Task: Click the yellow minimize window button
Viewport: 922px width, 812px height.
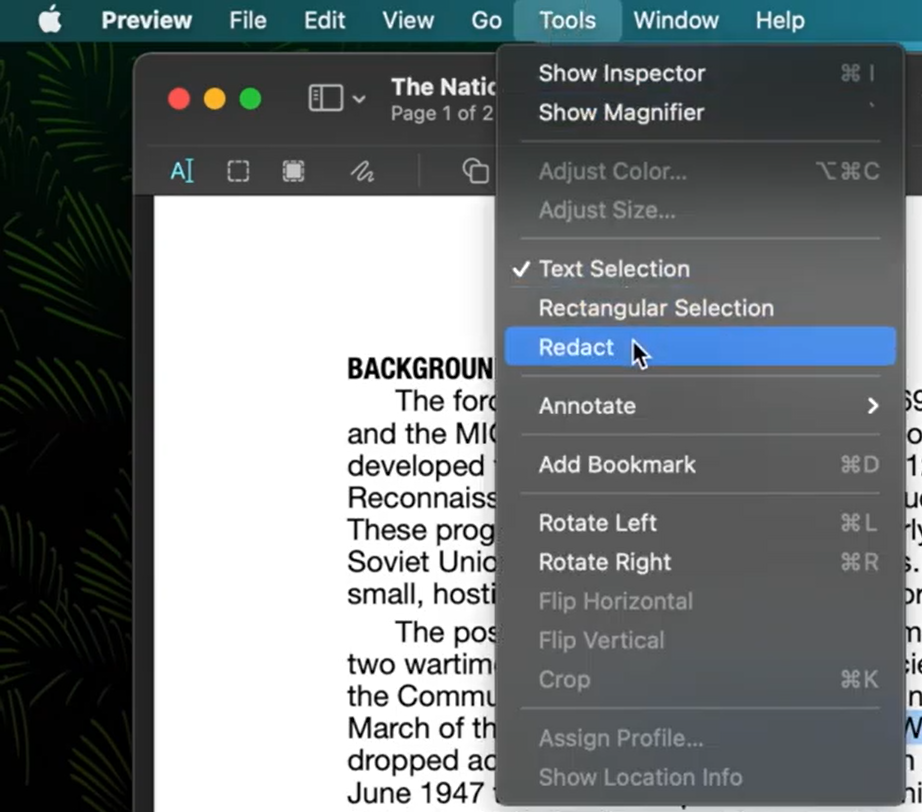Action: (215, 98)
